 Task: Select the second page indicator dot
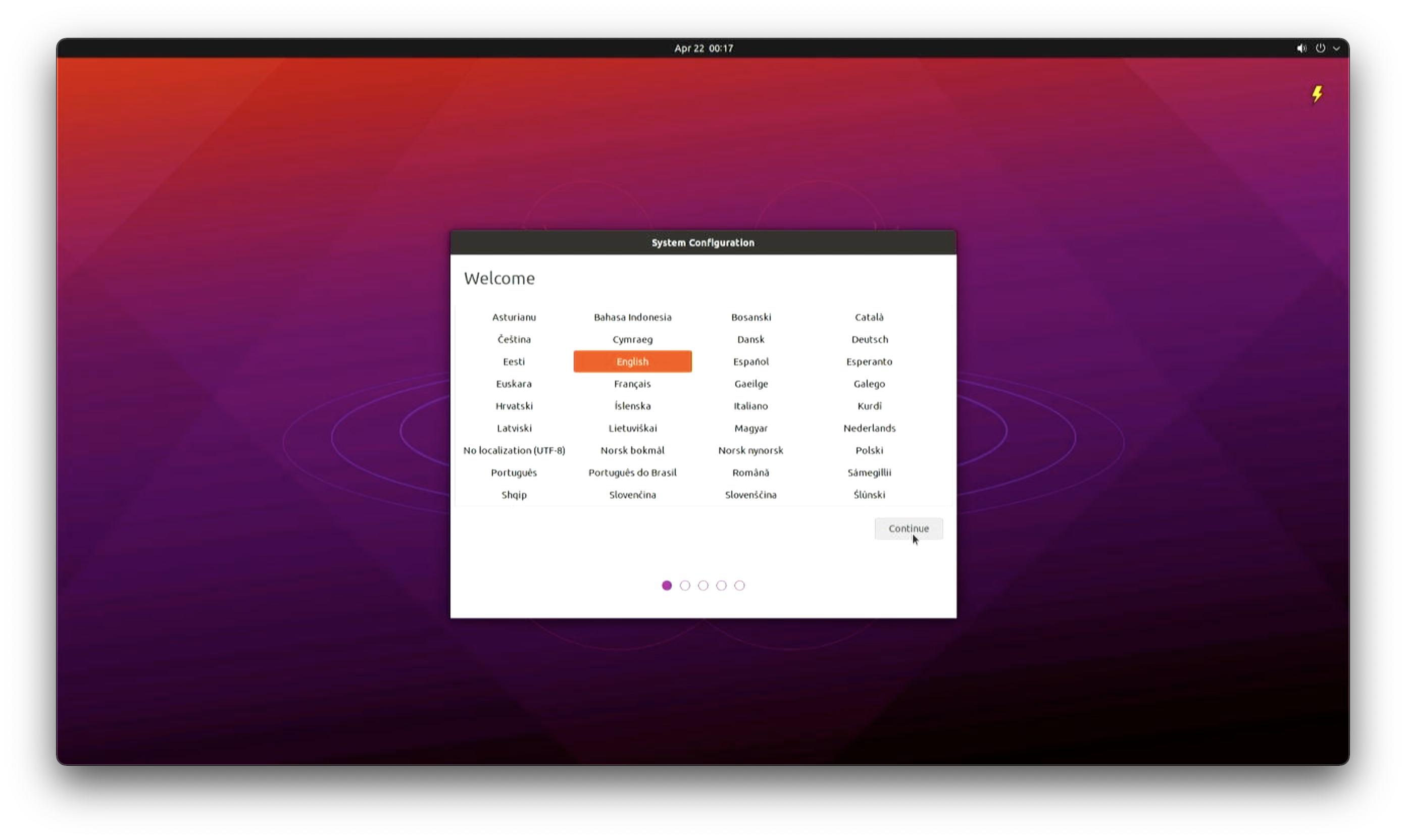click(x=685, y=585)
